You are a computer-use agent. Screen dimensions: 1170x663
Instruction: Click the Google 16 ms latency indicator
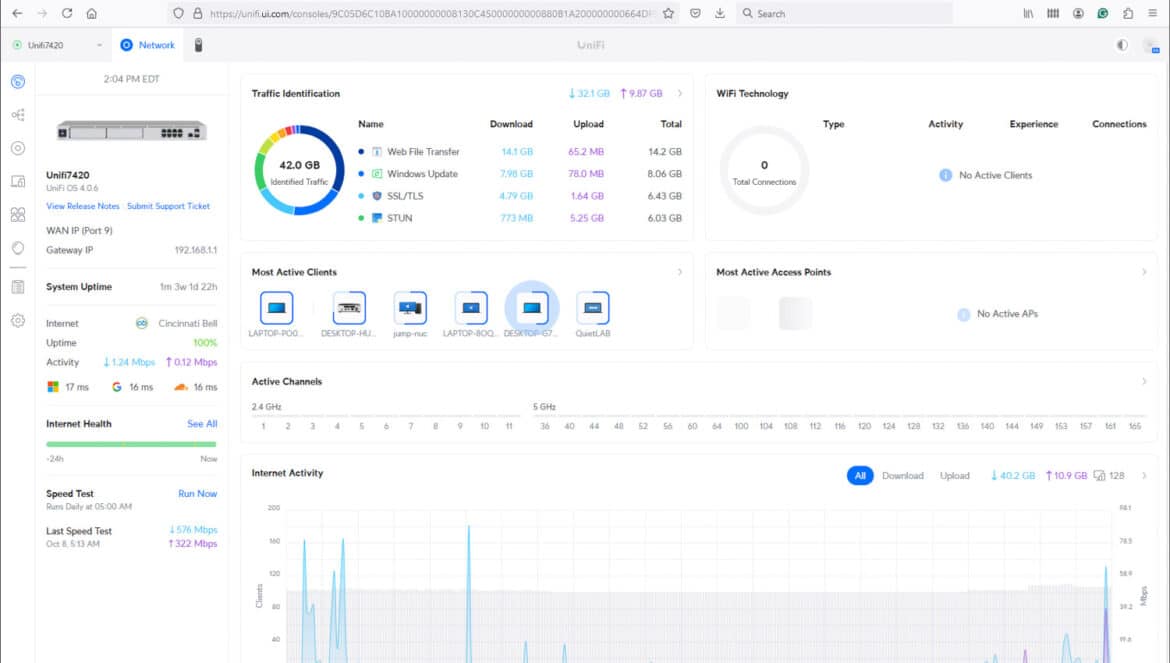pos(132,387)
